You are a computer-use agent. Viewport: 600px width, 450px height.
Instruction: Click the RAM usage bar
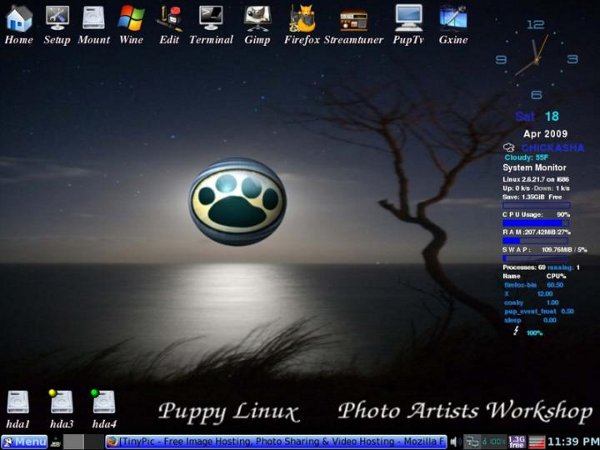click(535, 241)
